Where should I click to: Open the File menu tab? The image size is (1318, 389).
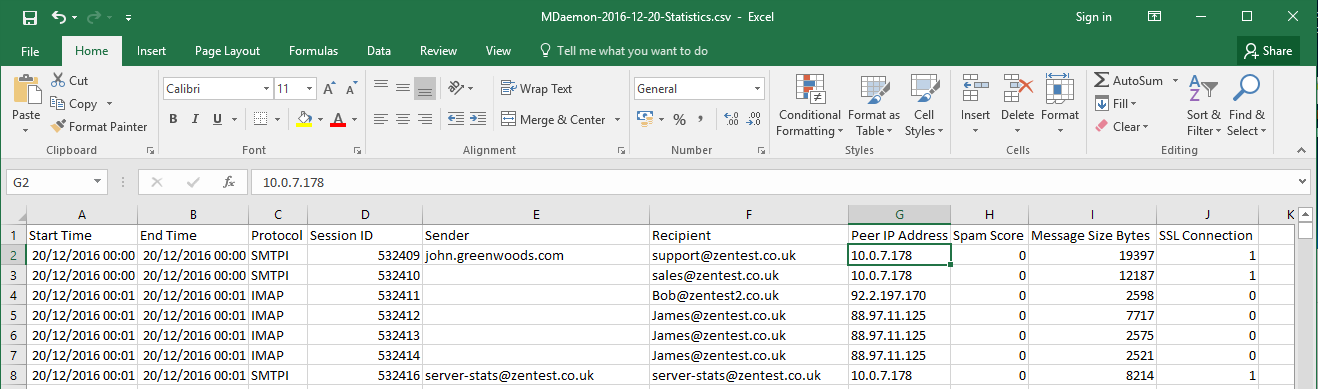[30, 51]
